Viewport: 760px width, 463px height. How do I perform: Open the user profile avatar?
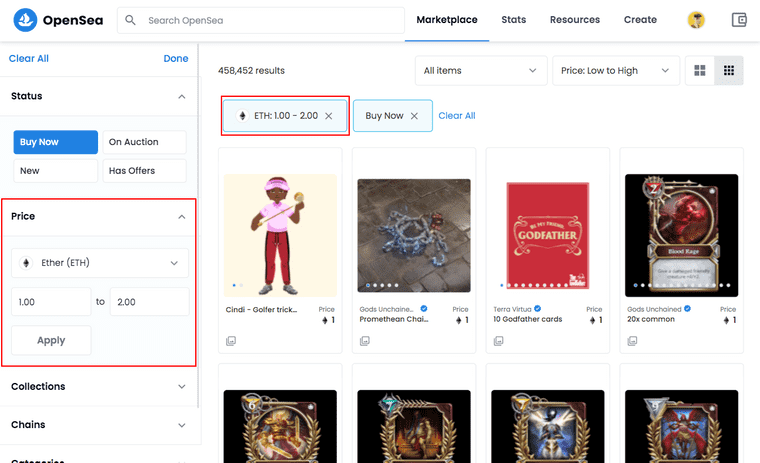tap(696, 20)
